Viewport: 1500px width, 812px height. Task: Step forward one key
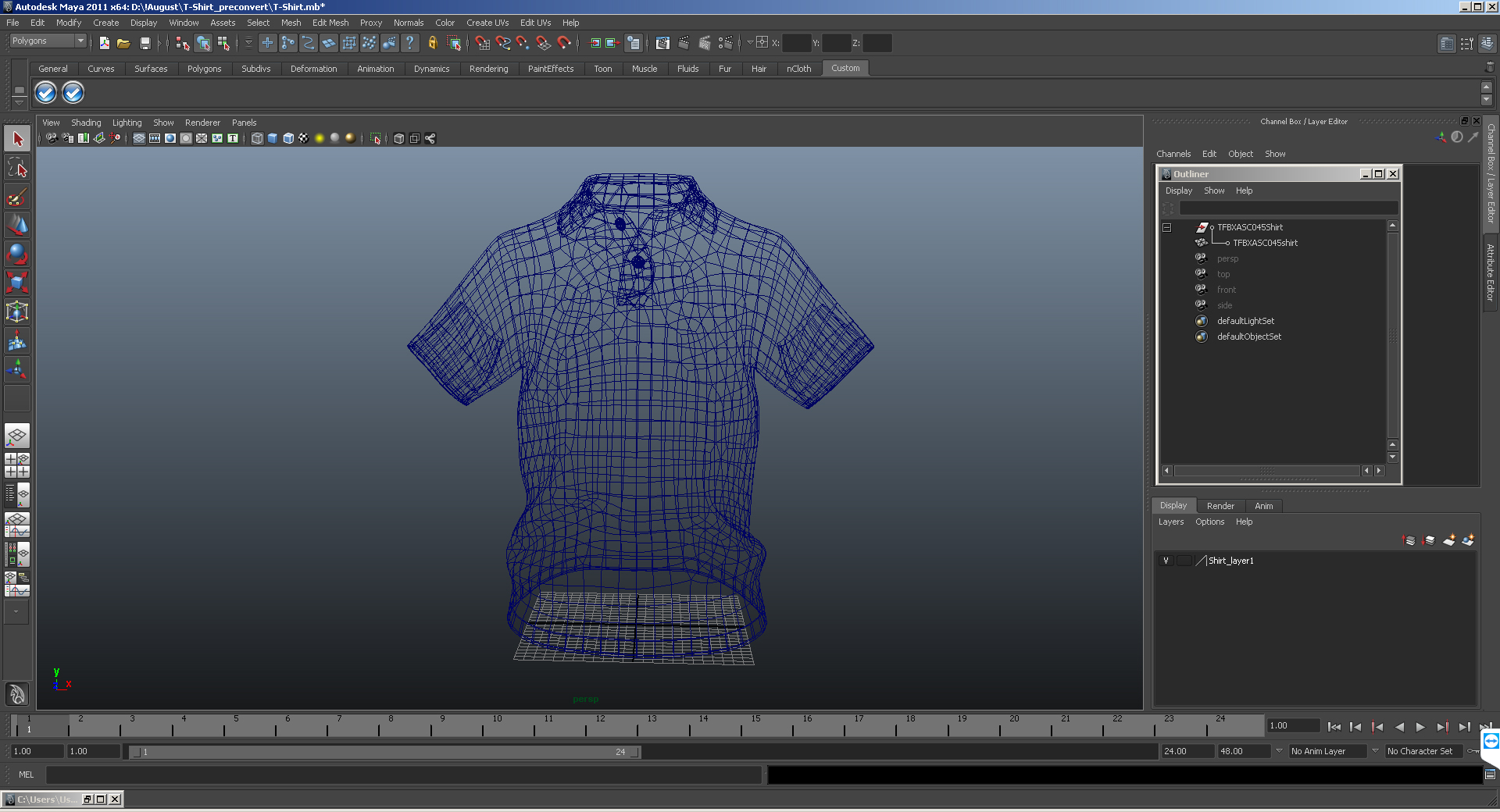pos(1442,727)
